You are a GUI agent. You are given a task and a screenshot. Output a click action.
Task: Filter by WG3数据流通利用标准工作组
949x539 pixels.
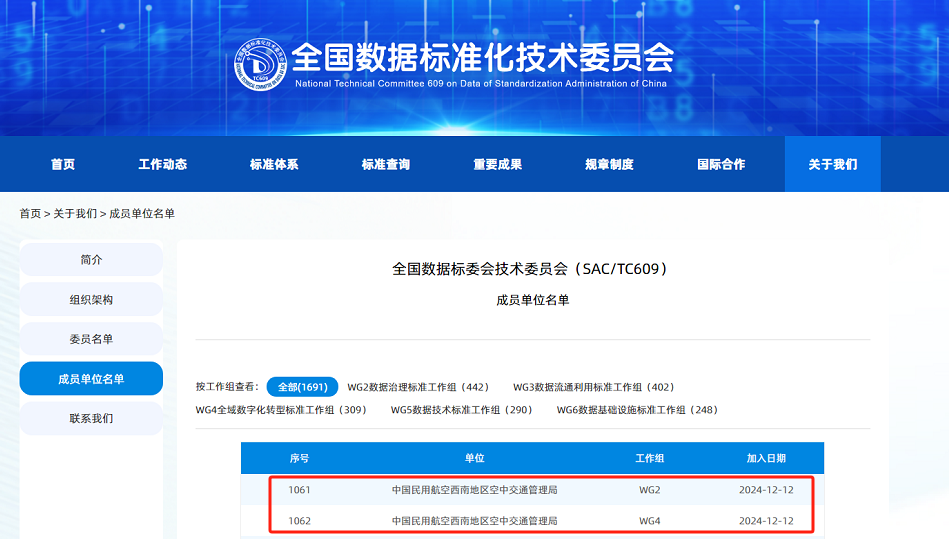[x=594, y=387]
